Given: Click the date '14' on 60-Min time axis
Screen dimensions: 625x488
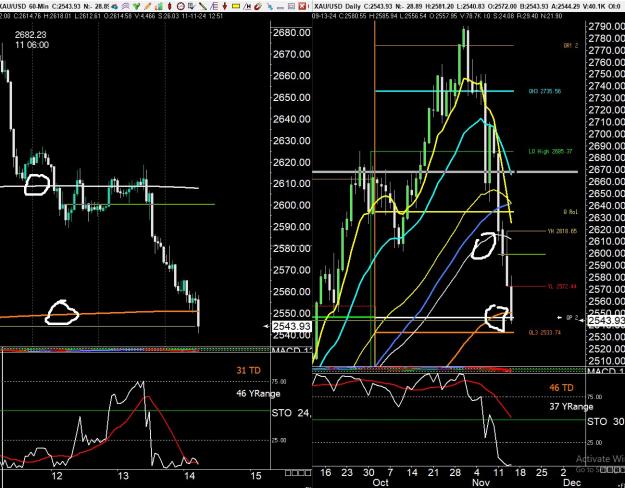Looking at the screenshot, I should pyautogui.click(x=189, y=476).
